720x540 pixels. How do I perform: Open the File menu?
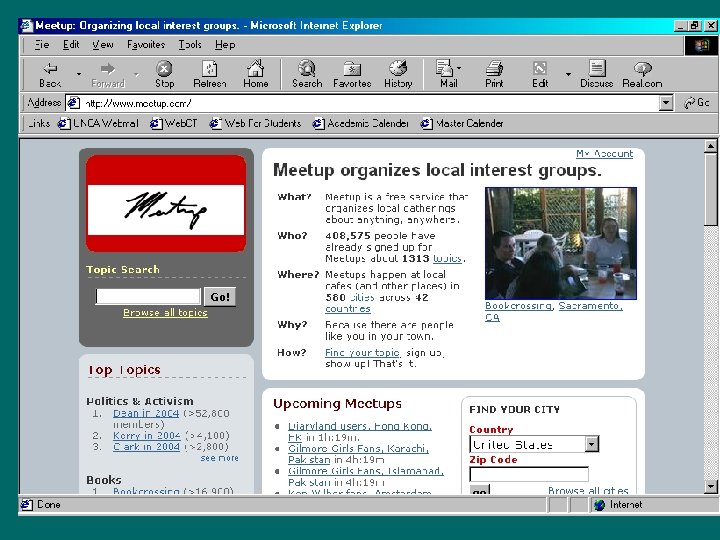(x=42, y=45)
